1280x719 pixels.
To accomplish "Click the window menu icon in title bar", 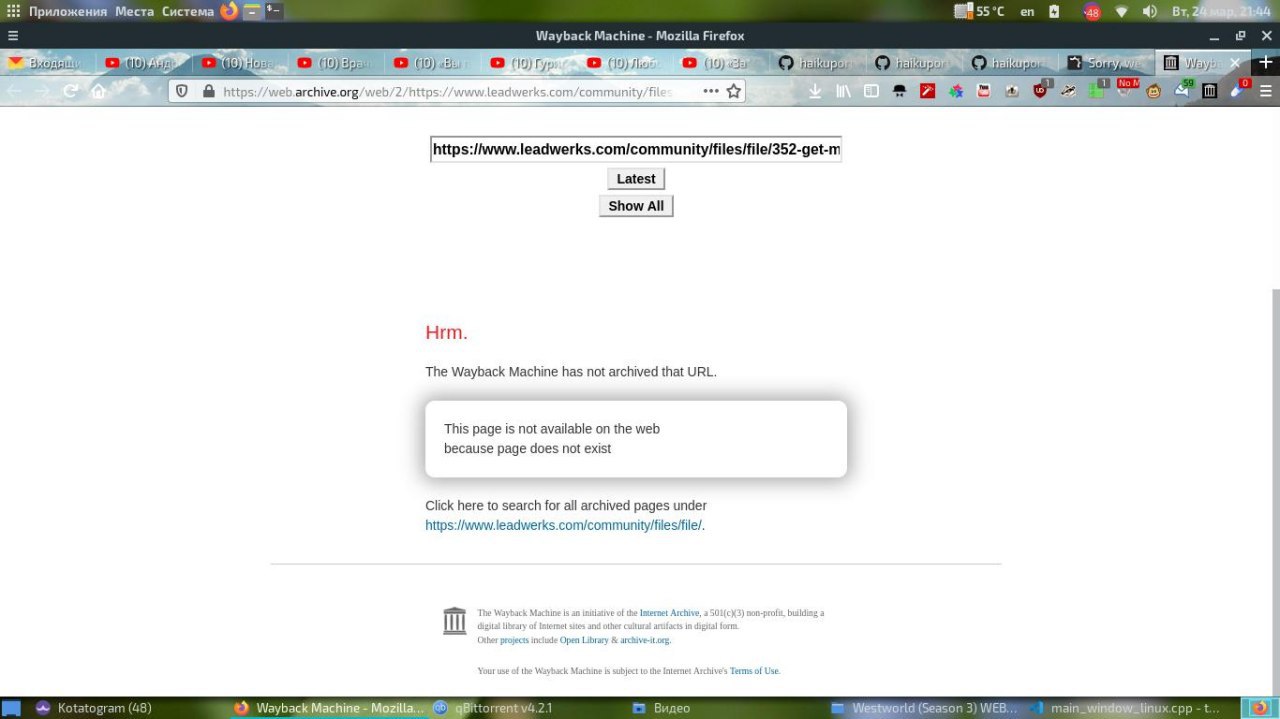I will (12, 36).
